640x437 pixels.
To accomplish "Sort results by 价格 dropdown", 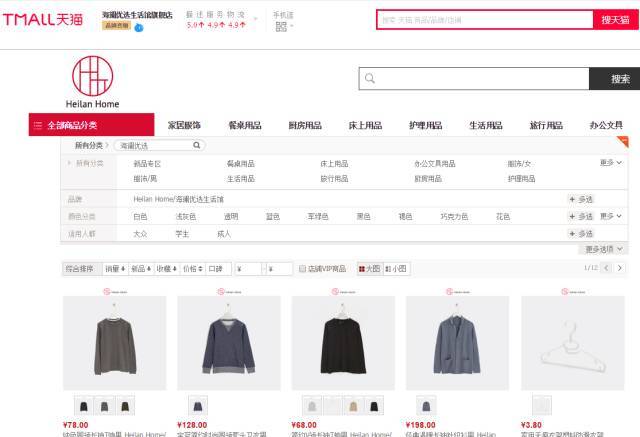I will [190, 268].
